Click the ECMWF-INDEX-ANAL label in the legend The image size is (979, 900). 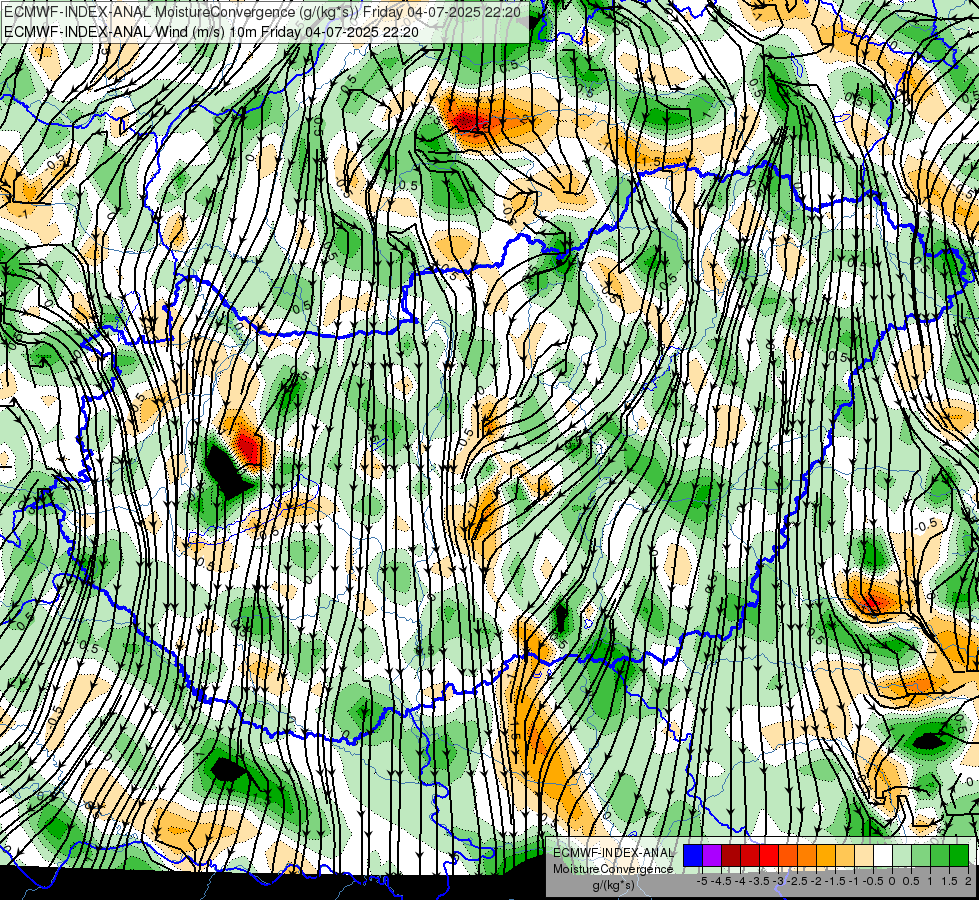614,853
